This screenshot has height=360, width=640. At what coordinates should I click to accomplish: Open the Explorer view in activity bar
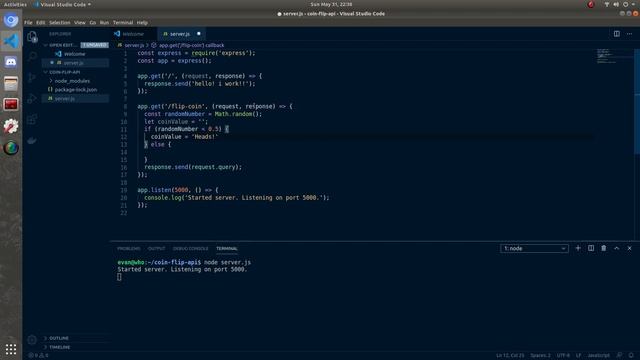[32, 37]
